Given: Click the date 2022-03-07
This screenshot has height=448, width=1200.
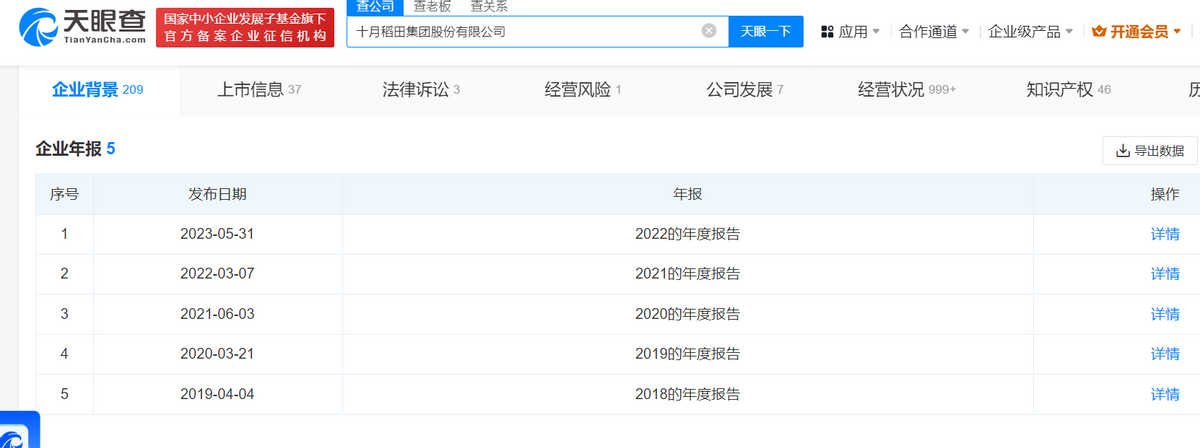Looking at the screenshot, I should (218, 274).
